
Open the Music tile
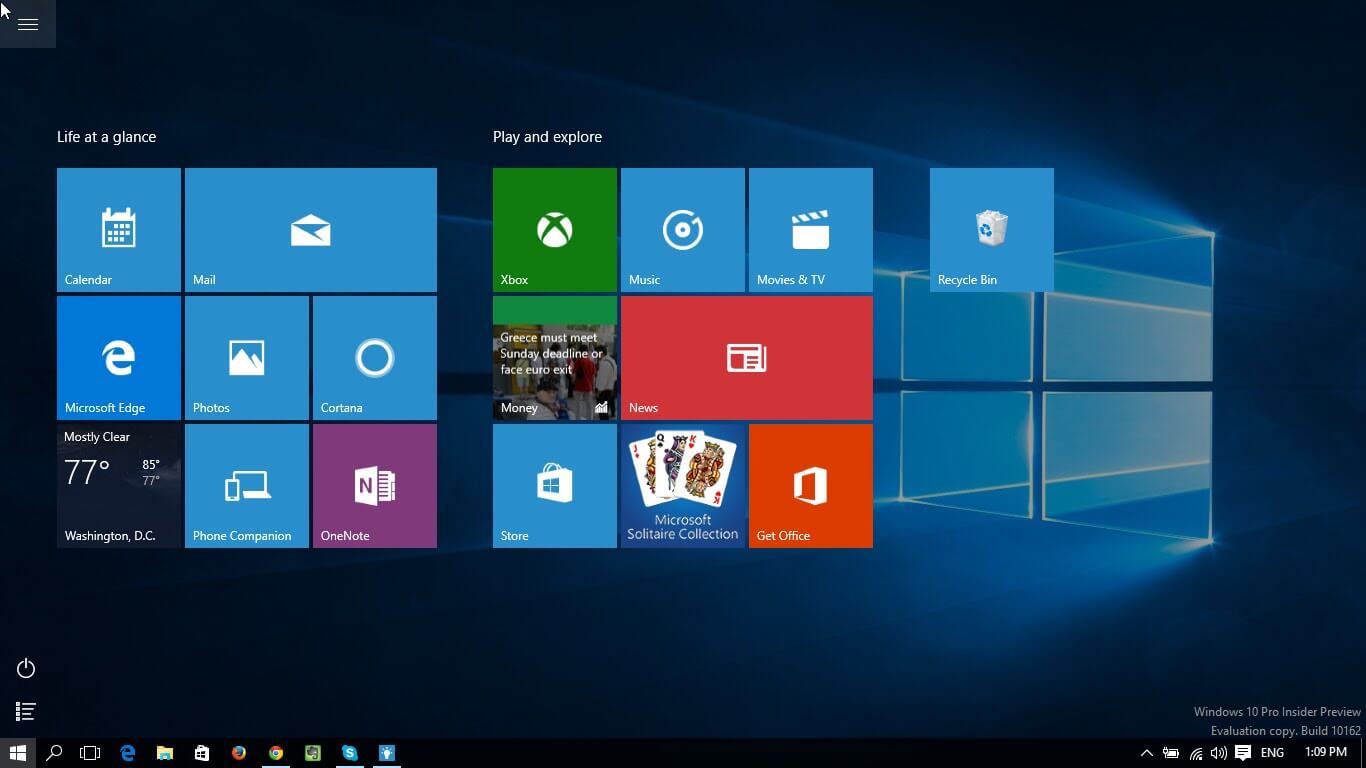(x=683, y=230)
